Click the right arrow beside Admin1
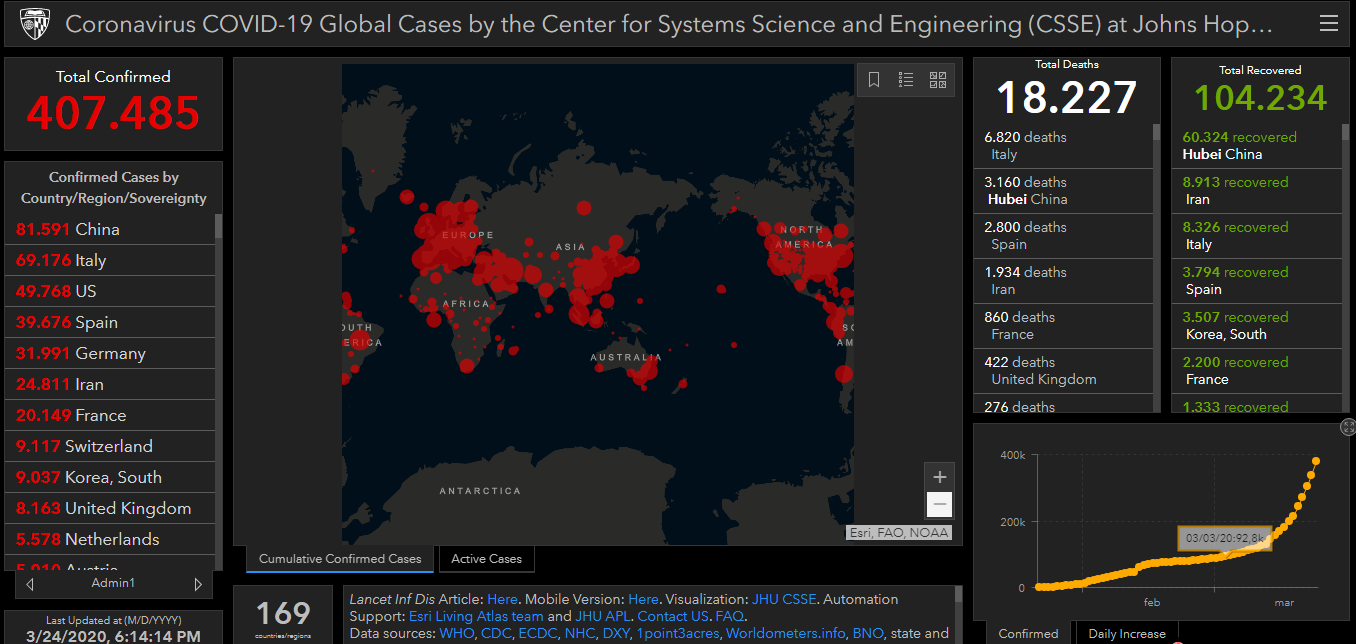1356x644 pixels. tap(197, 584)
